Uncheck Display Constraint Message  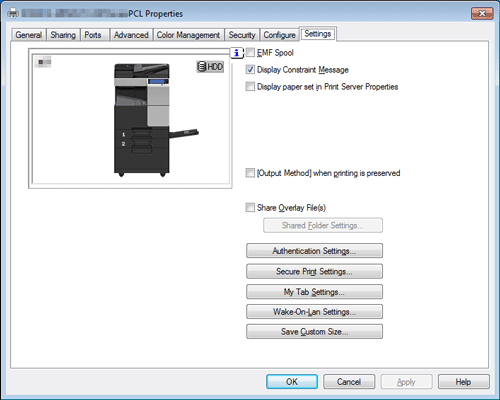(250, 69)
